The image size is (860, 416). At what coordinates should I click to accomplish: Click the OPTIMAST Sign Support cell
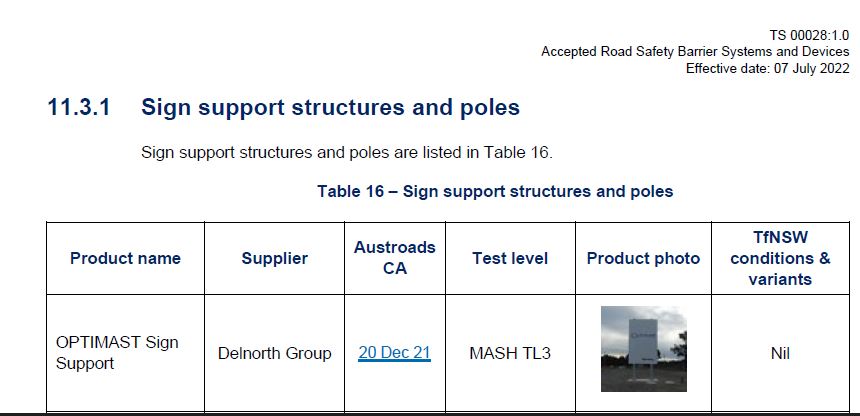[117, 352]
